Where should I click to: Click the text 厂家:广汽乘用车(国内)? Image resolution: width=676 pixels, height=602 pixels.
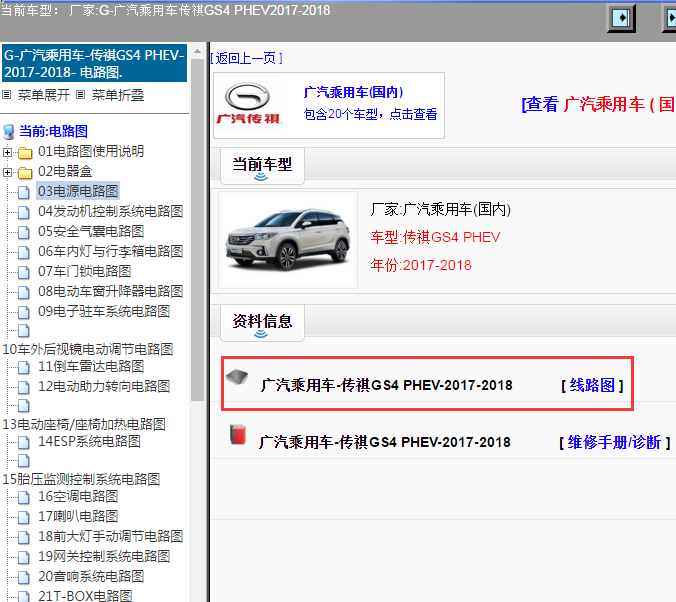coord(441,210)
